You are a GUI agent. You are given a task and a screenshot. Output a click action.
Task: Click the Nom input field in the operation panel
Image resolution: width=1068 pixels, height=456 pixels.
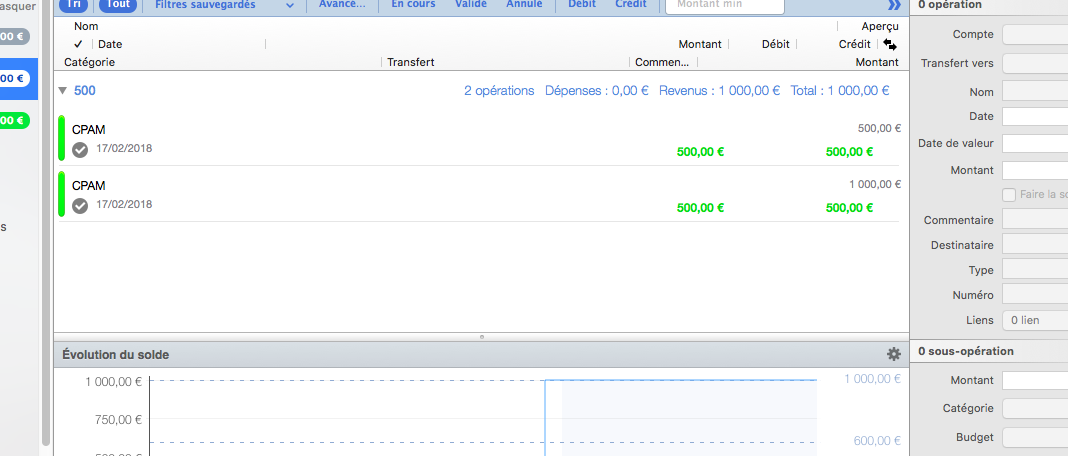(x=1035, y=91)
